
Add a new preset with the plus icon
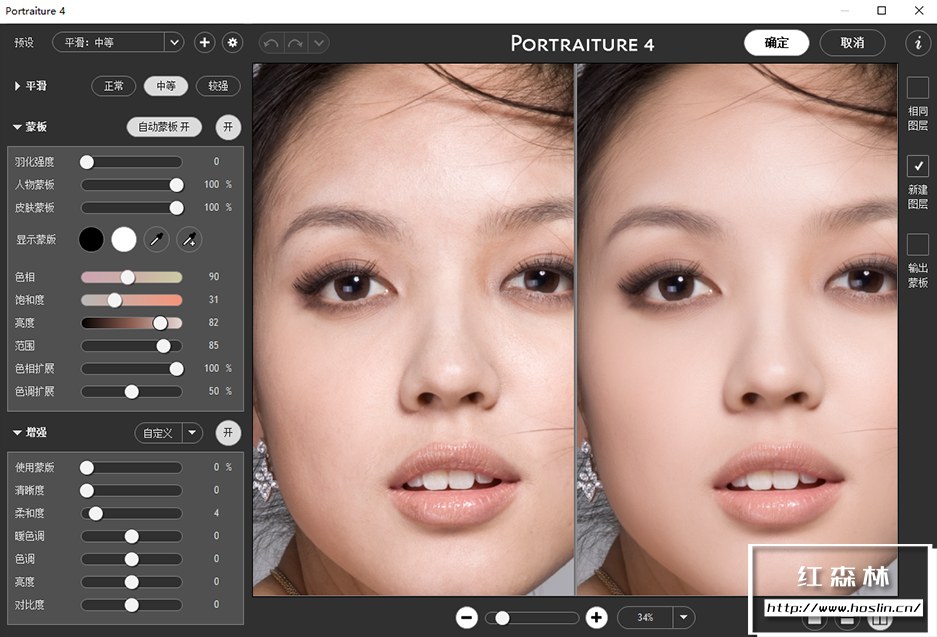pyautogui.click(x=204, y=42)
